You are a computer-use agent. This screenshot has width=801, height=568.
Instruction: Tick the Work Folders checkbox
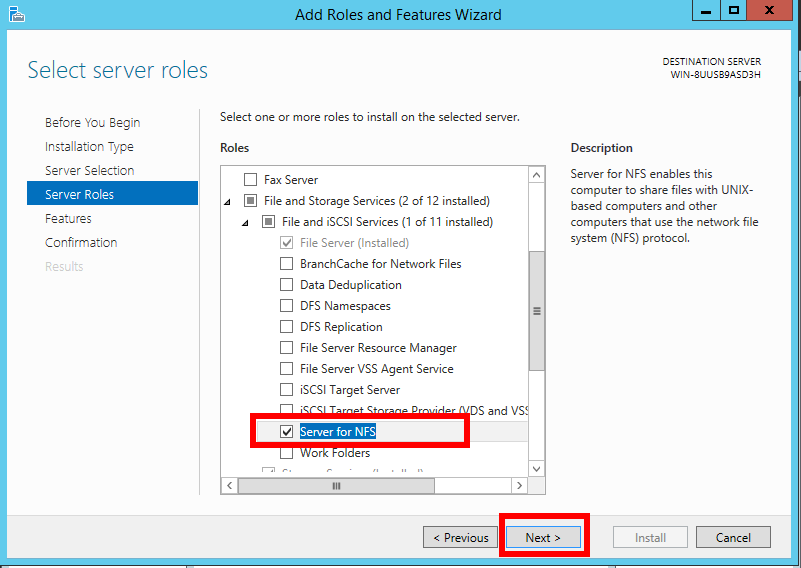pyautogui.click(x=287, y=453)
